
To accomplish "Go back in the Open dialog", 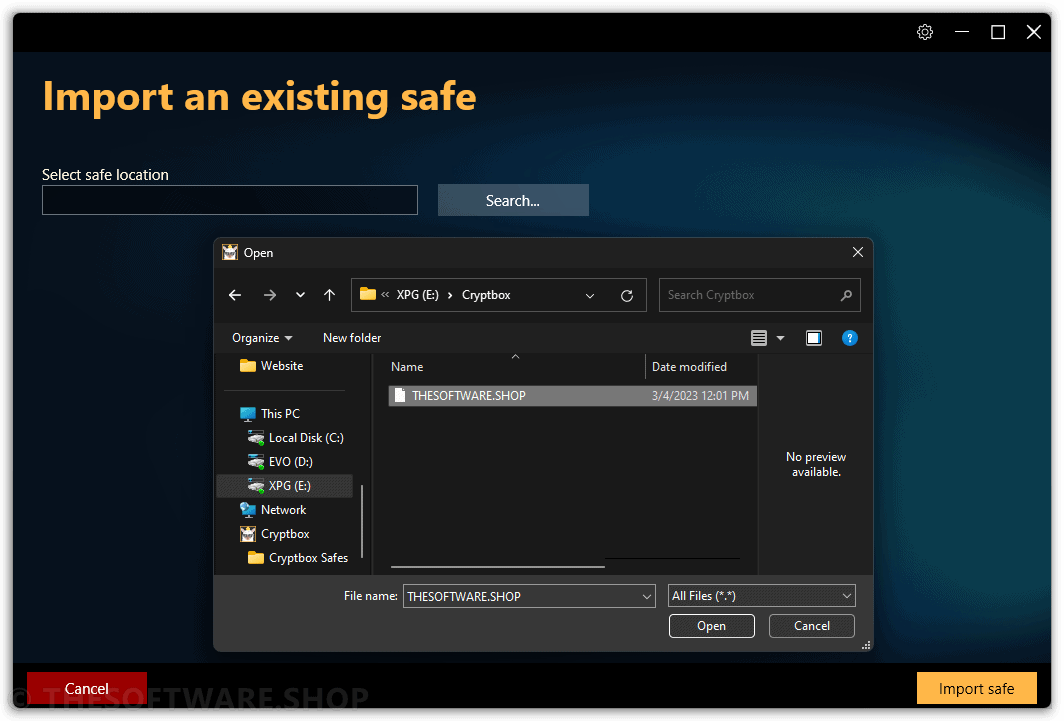I will click(235, 295).
